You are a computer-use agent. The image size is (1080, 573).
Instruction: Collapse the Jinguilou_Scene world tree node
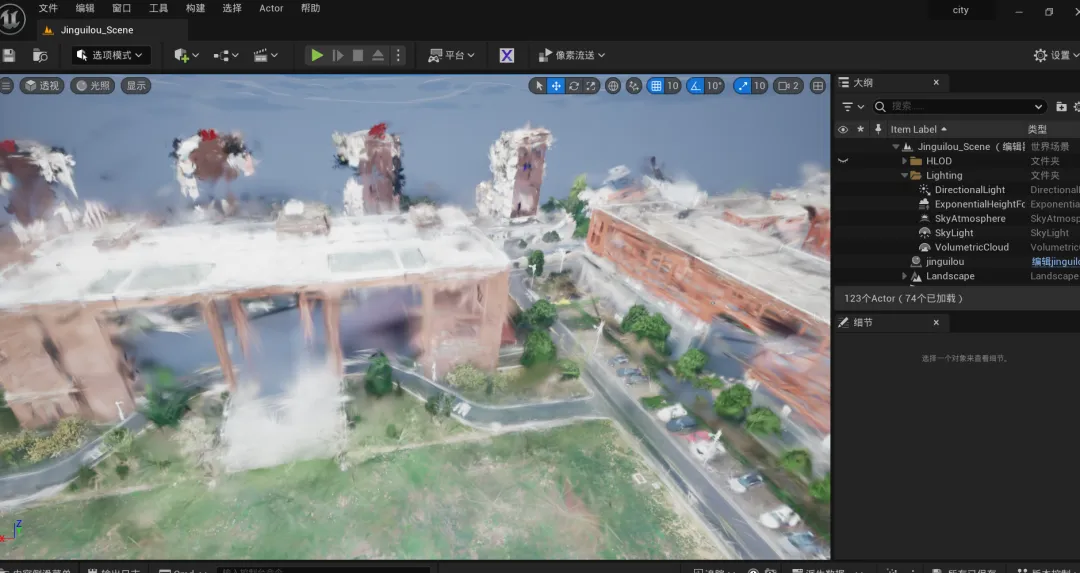[x=895, y=147]
